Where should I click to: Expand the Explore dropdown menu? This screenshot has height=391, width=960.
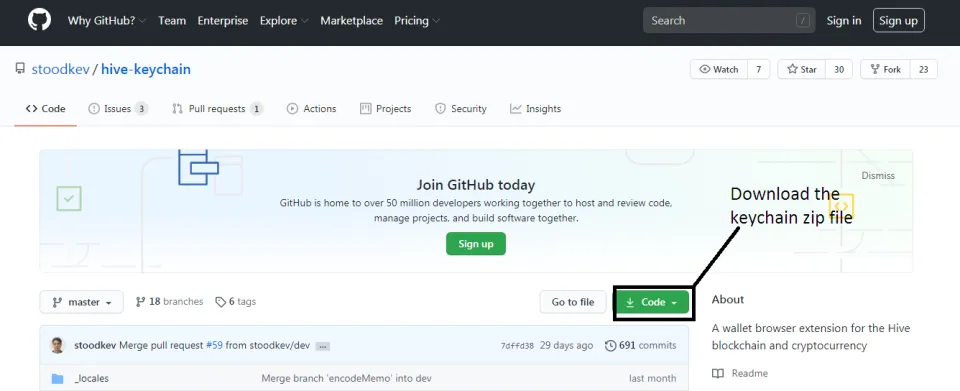[284, 20]
